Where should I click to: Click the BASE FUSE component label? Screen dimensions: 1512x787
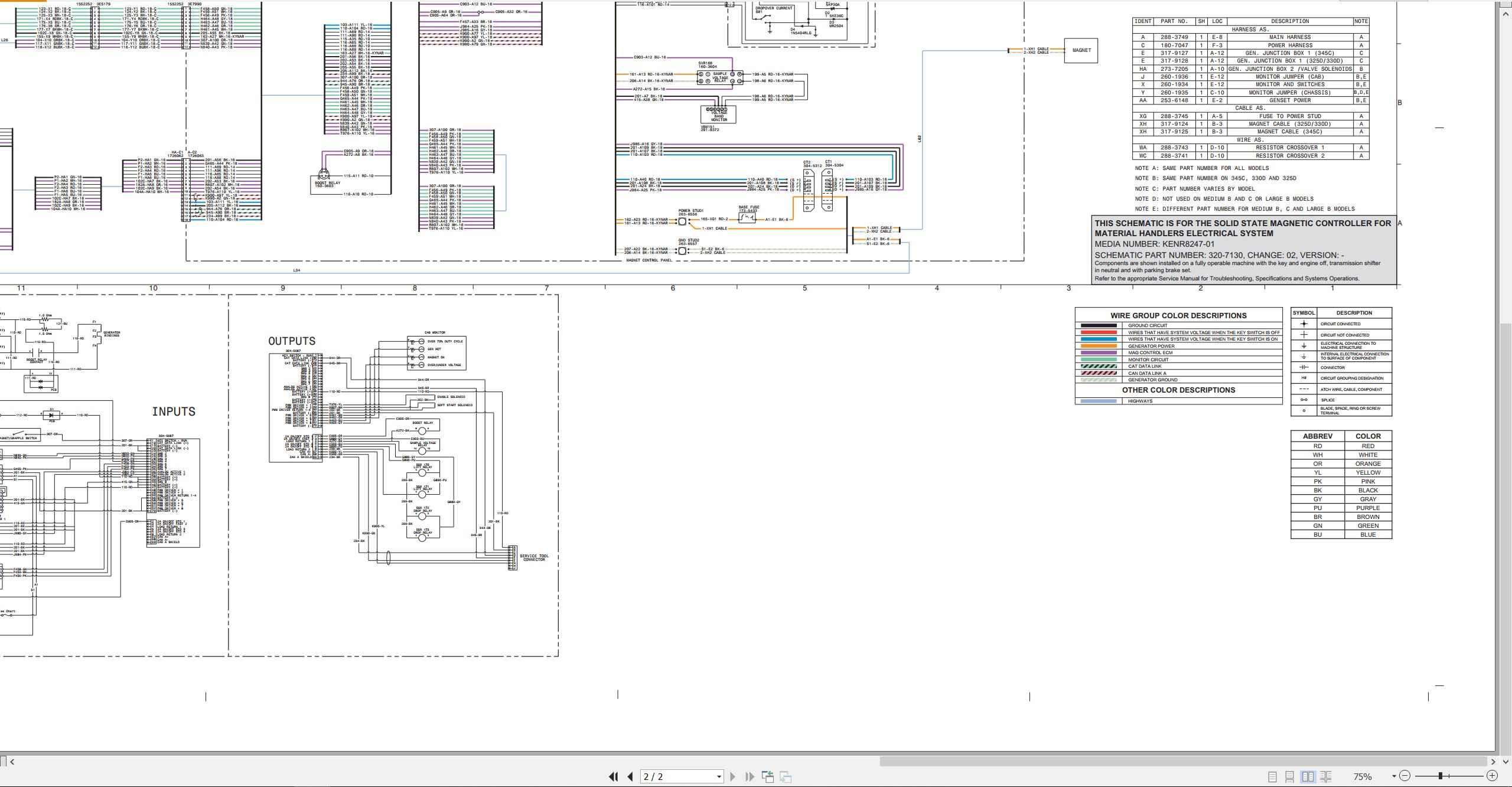(748, 207)
